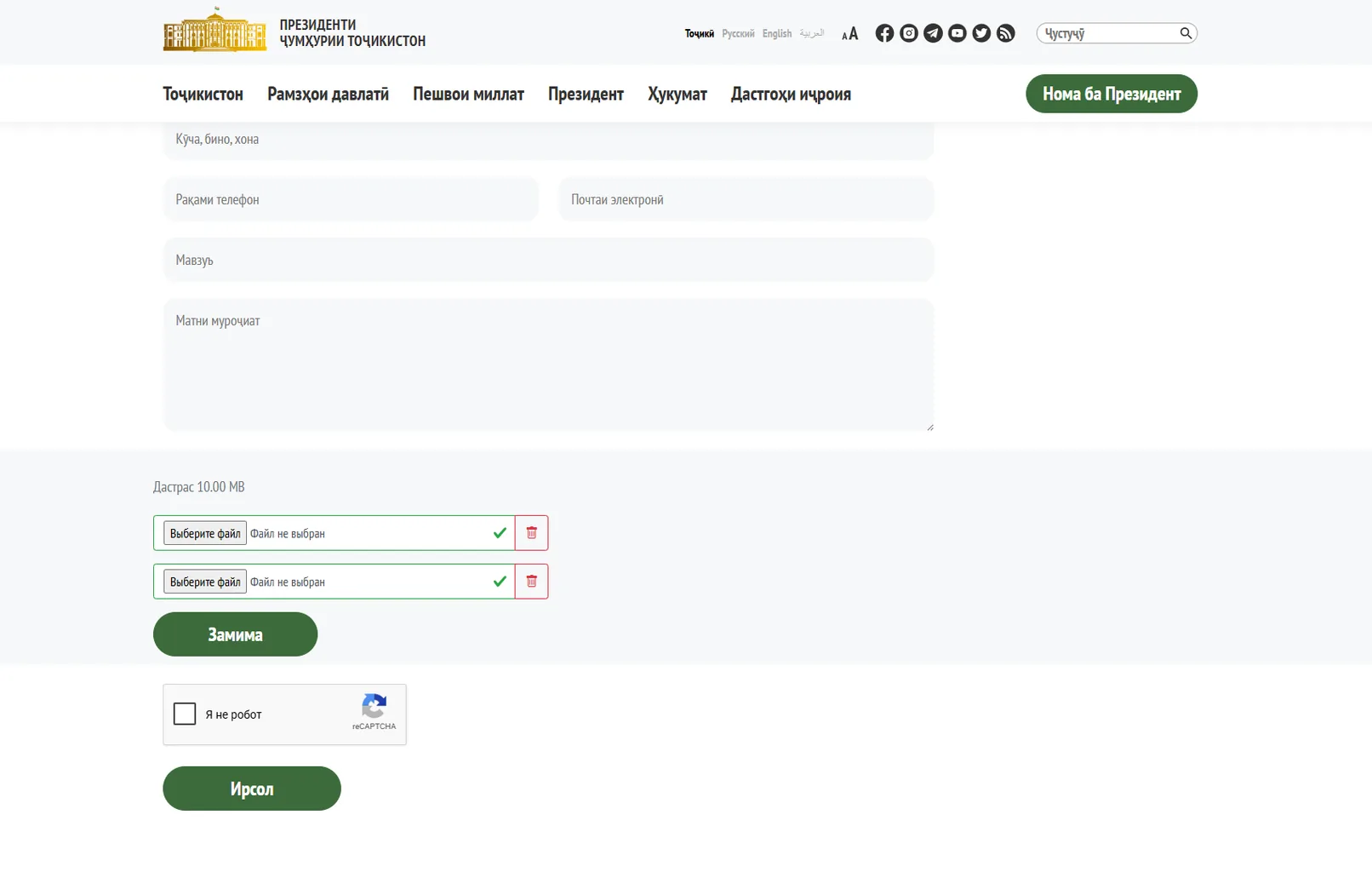Viewport: 1372px width, 872px height.
Task: Click the search magnifier icon
Action: 1186,33
